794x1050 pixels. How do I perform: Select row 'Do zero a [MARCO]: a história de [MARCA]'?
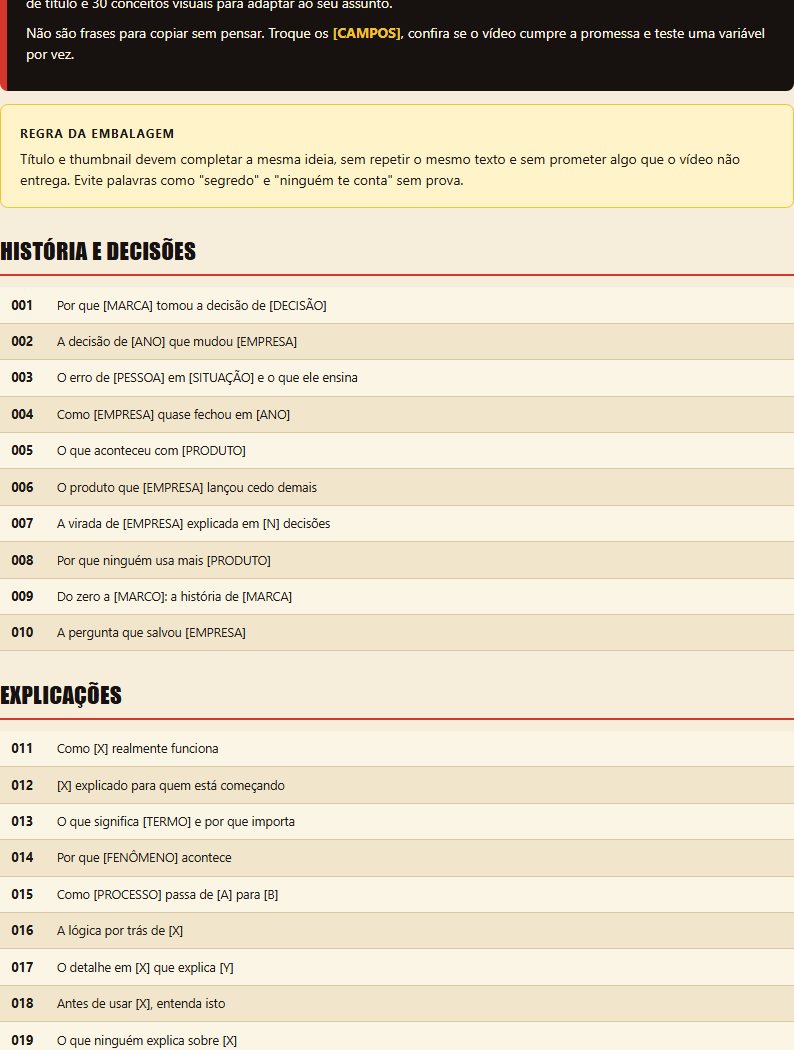[x=397, y=597]
